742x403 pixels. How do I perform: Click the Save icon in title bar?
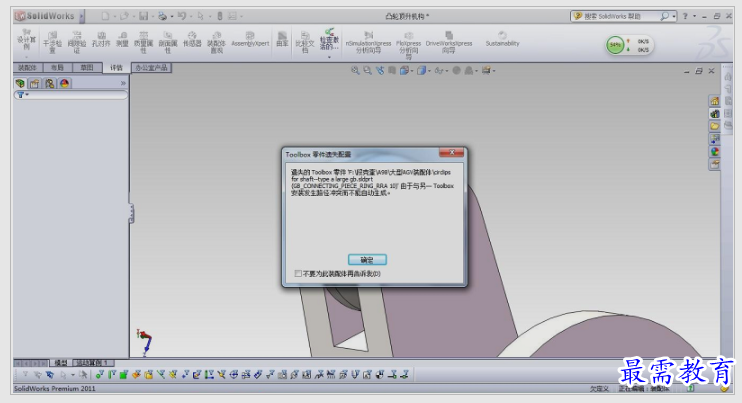coord(143,16)
